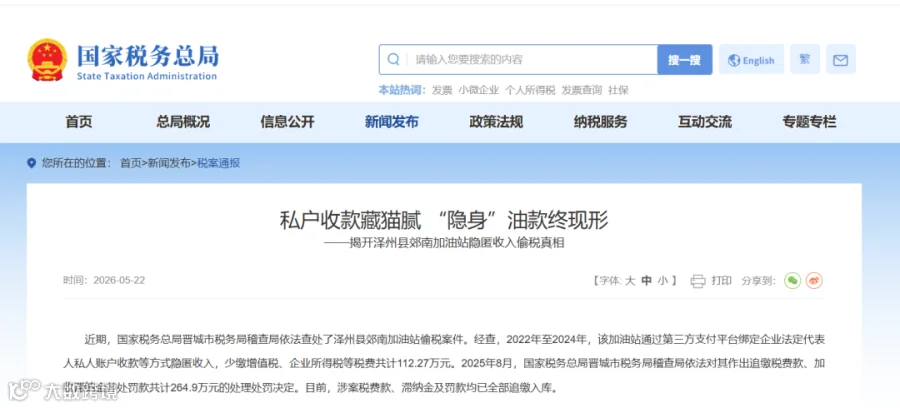900x408 pixels.
Task: Open 首页 navigation menu
Action: click(x=79, y=122)
